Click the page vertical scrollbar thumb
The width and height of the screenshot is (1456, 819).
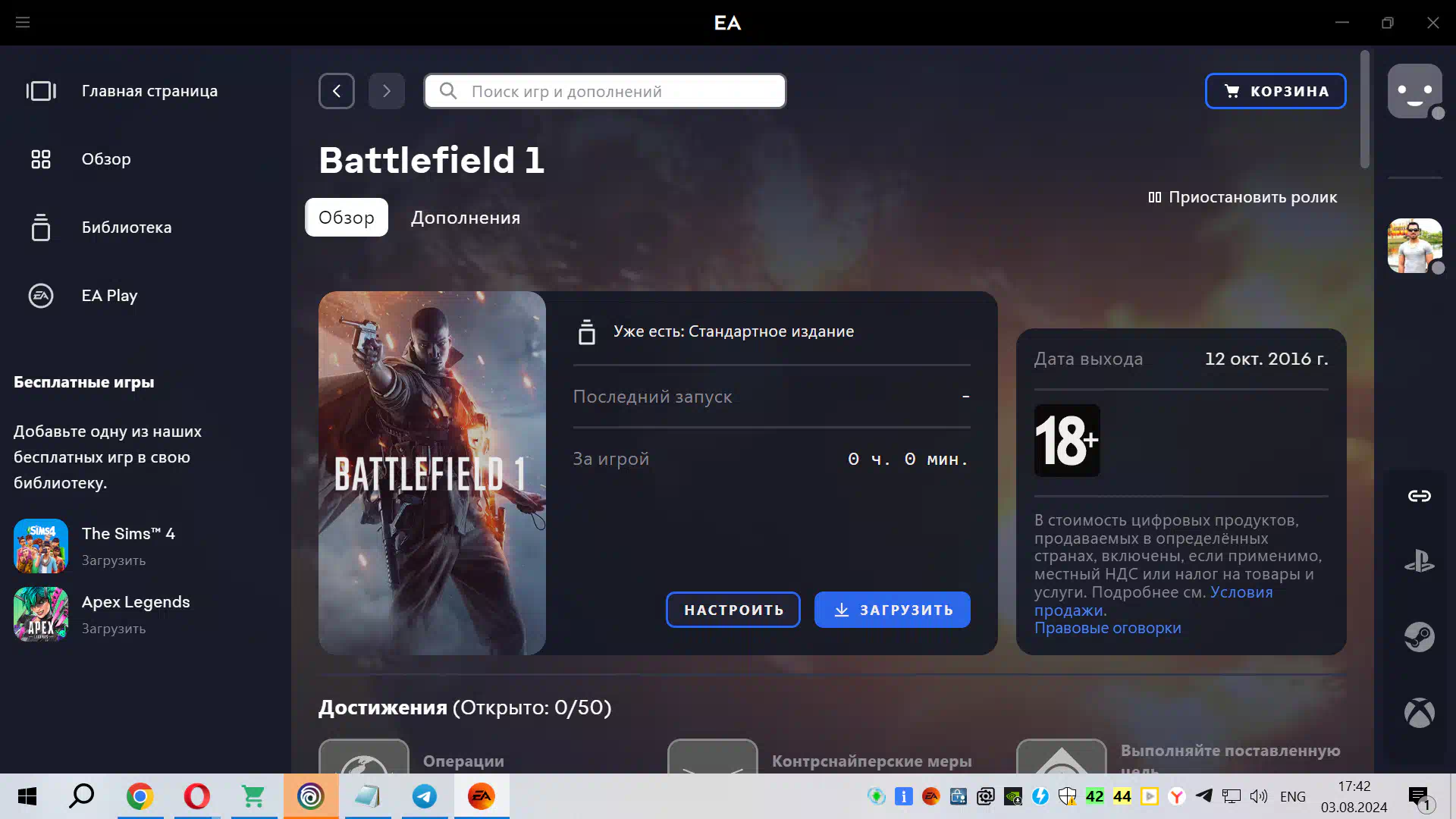coord(1365,109)
